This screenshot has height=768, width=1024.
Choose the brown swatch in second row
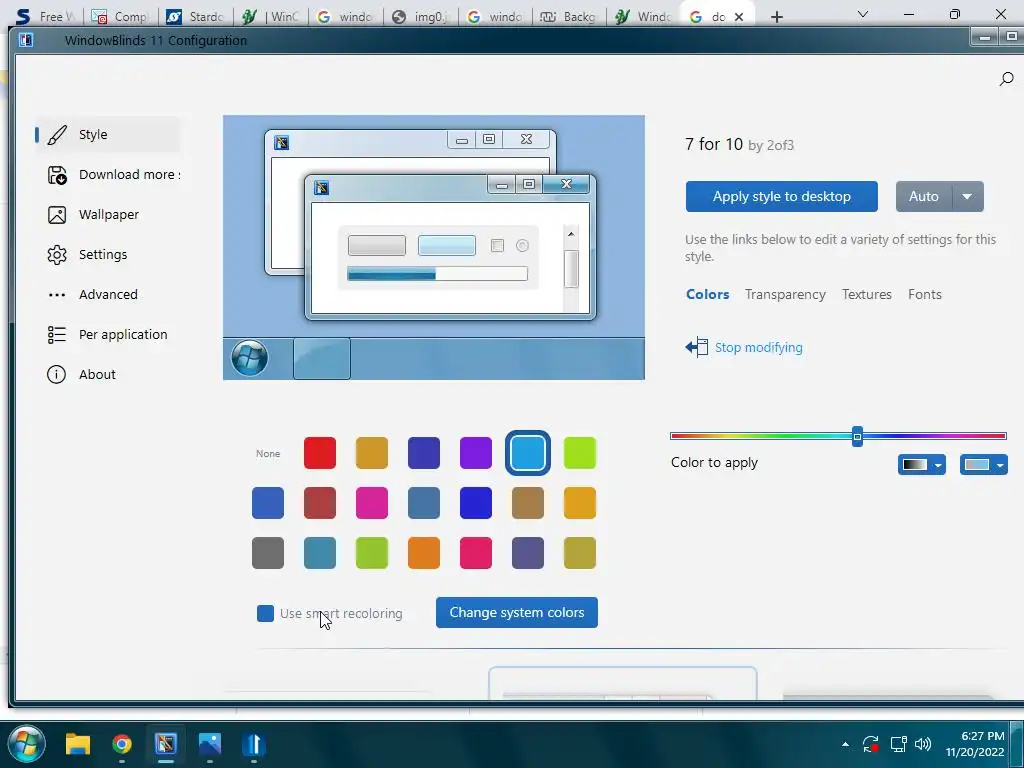click(x=528, y=503)
